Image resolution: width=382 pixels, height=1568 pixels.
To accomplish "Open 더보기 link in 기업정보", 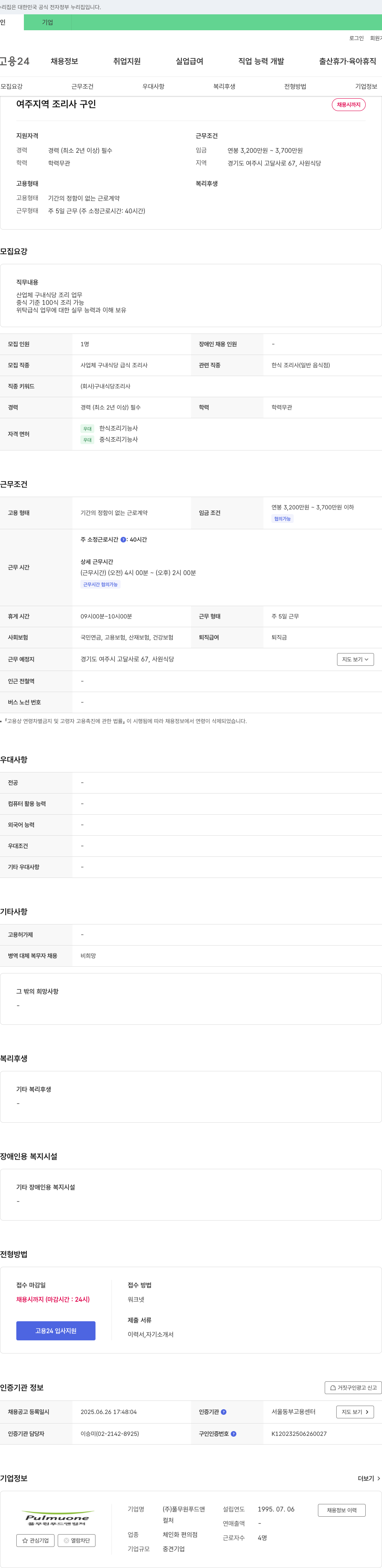I will tap(368, 1478).
